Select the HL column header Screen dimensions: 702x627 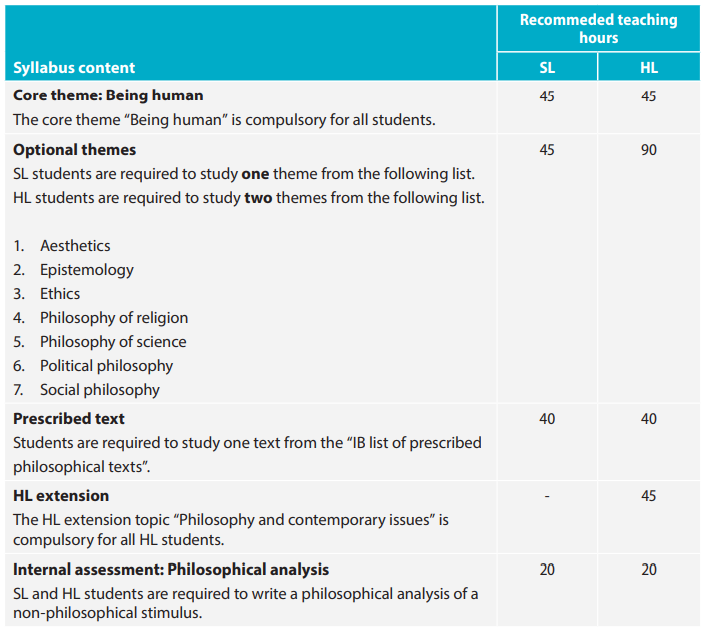[649, 68]
